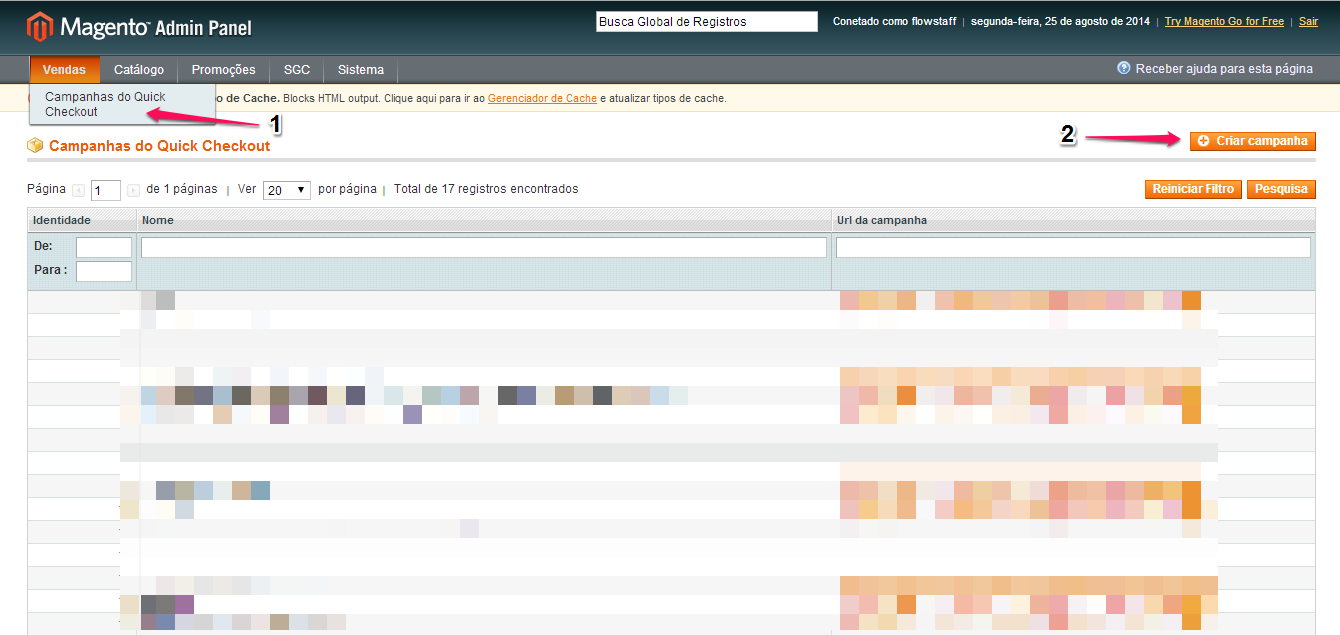Image resolution: width=1340 pixels, height=635 pixels.
Task: Click the Url da campanha filter field
Action: tap(1073, 247)
